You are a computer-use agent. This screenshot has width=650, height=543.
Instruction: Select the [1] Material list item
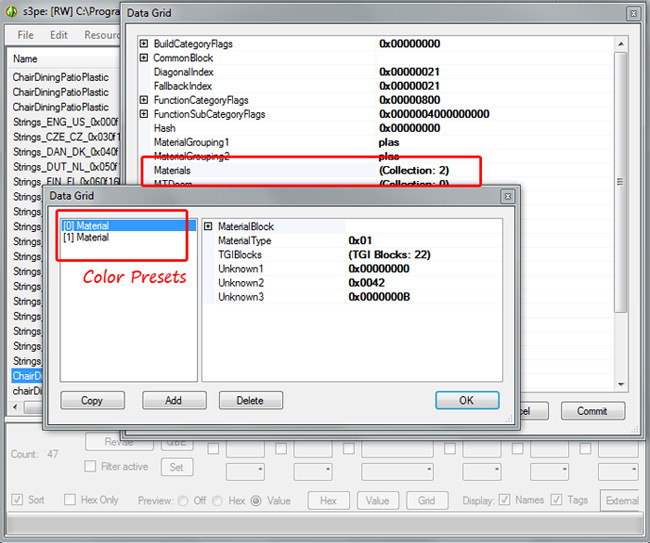click(x=86, y=238)
